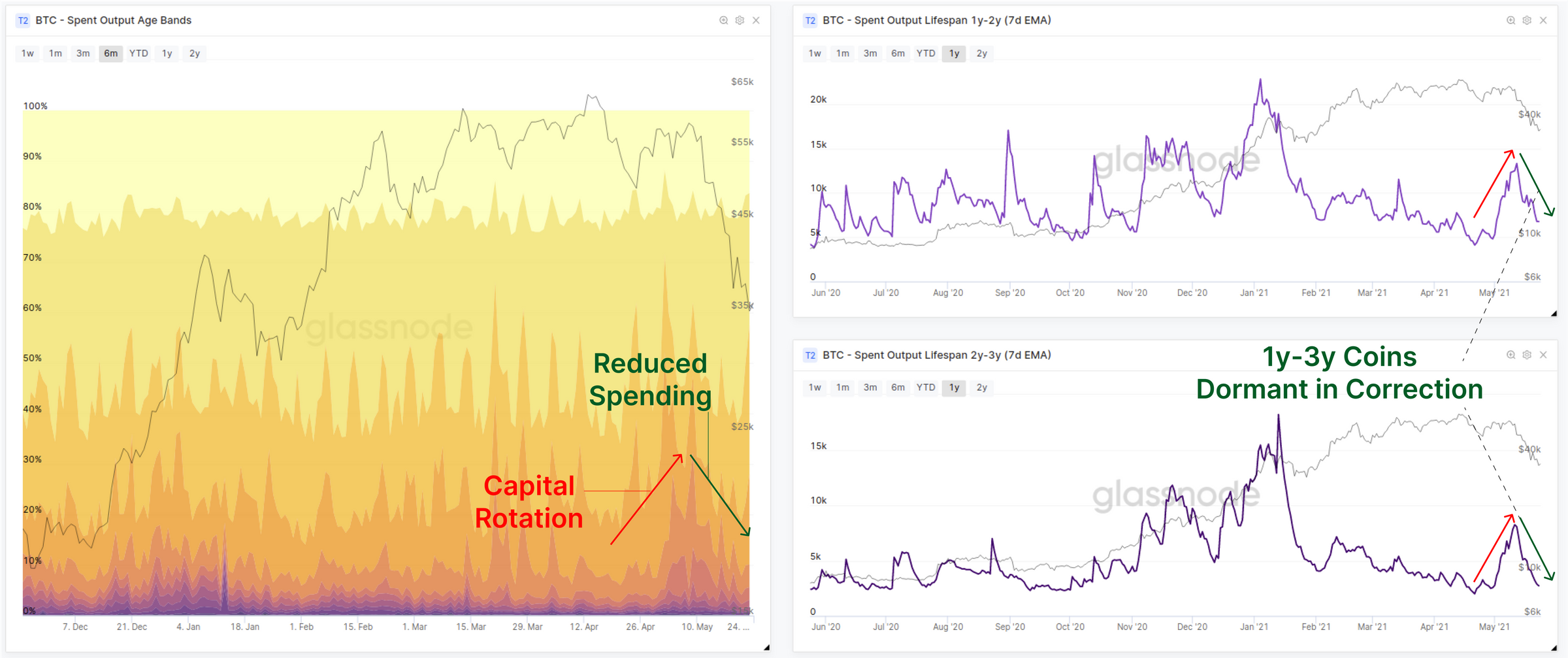Set Age Bands chart to 1y range
The height and width of the screenshot is (658, 1568).
(167, 54)
